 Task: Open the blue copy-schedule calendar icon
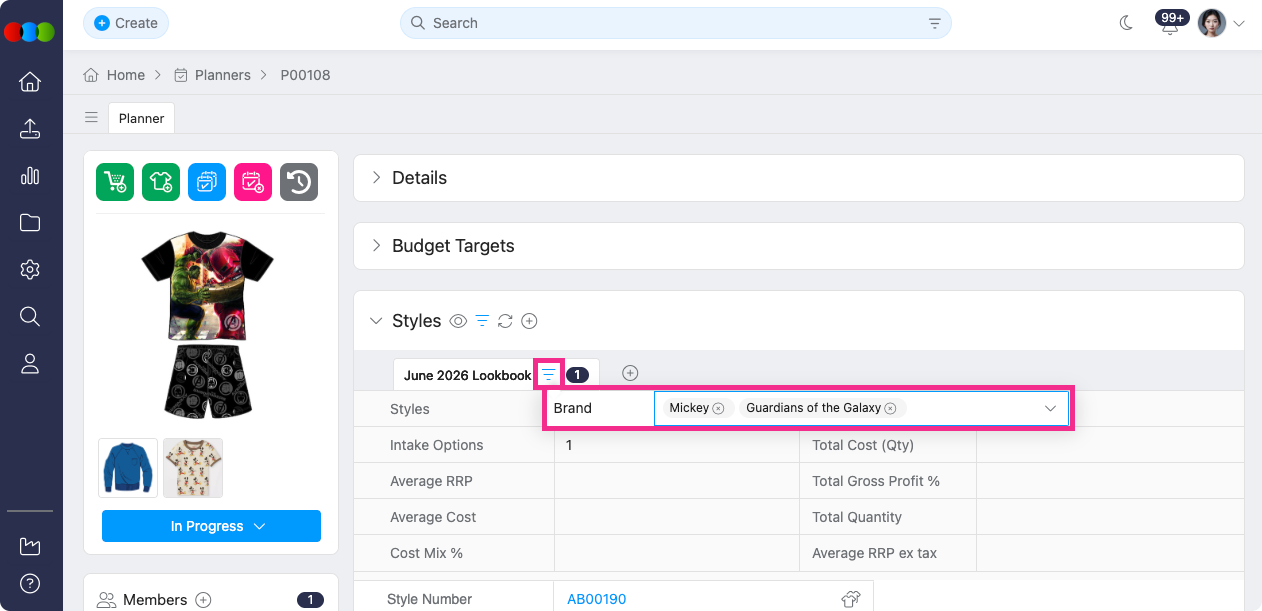pos(207,182)
